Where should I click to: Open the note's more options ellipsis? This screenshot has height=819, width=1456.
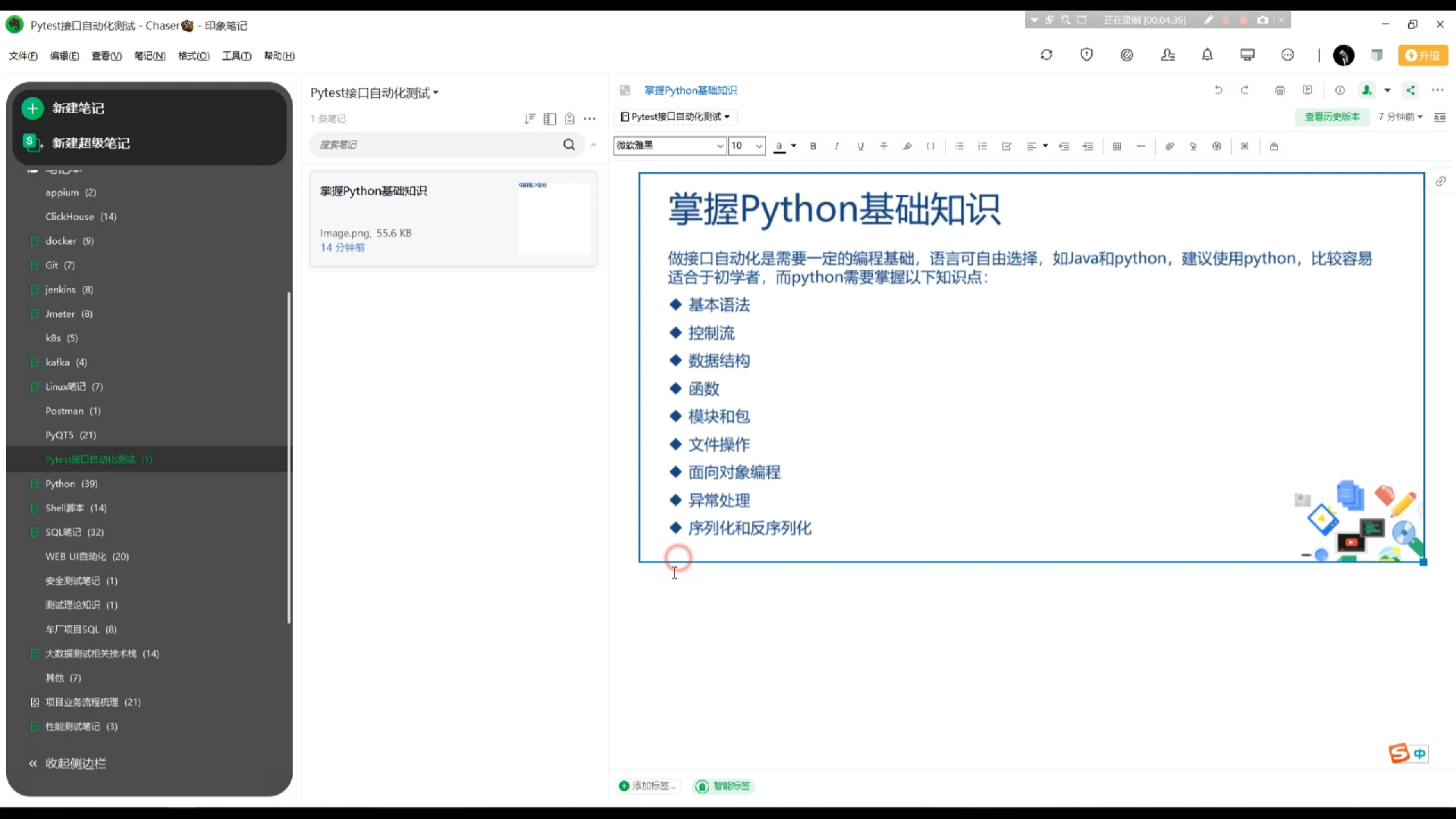tap(1437, 90)
